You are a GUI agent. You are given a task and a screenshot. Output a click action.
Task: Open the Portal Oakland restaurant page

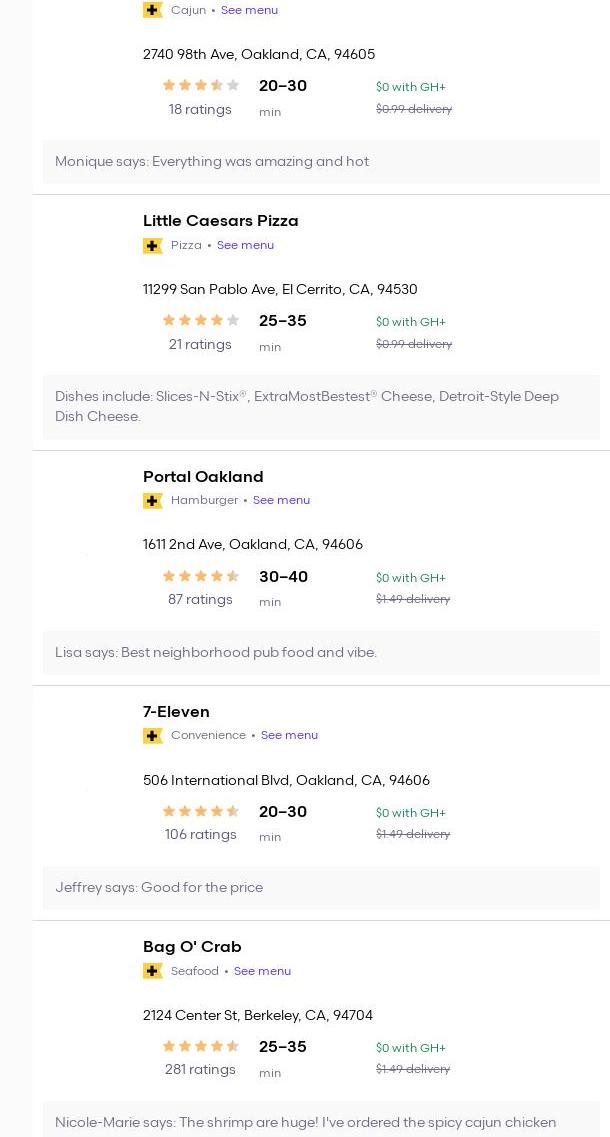(x=203, y=477)
